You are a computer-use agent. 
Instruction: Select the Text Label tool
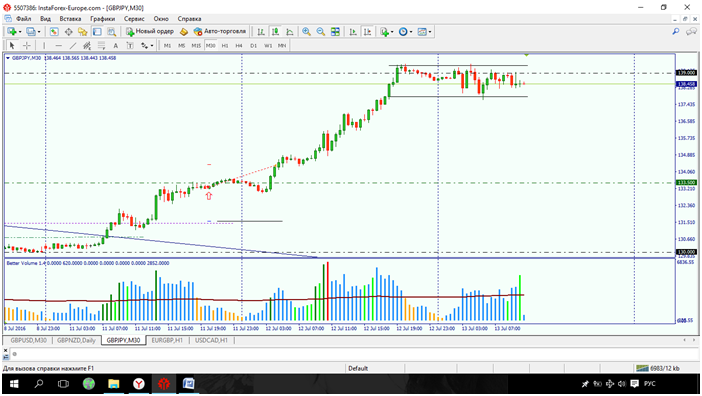130,45
